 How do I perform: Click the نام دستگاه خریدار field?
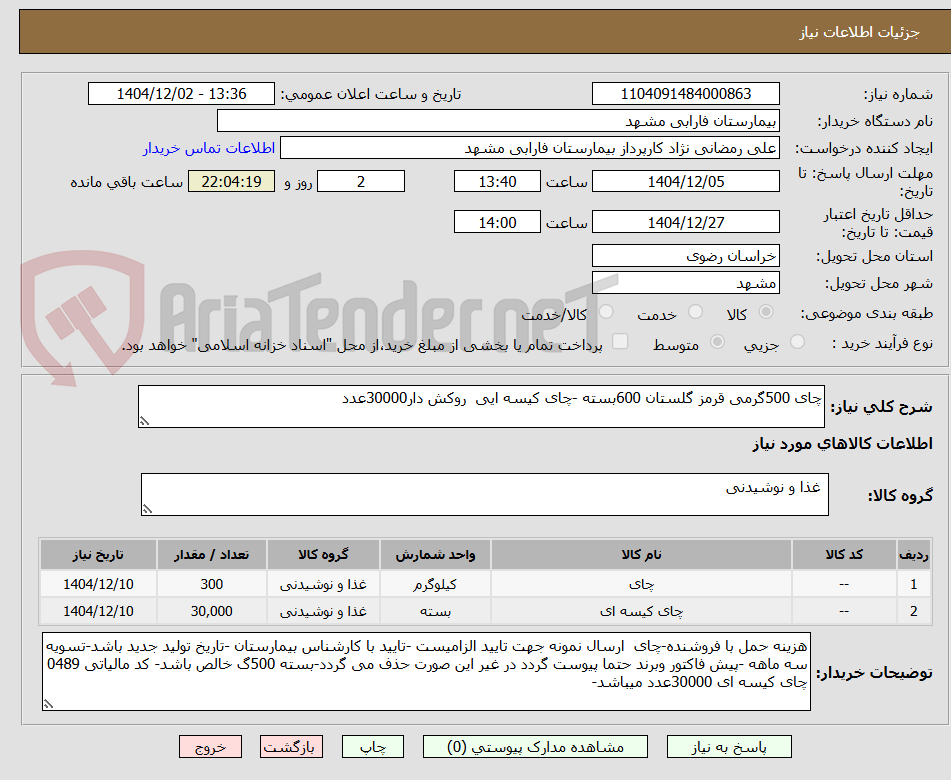click(498, 121)
